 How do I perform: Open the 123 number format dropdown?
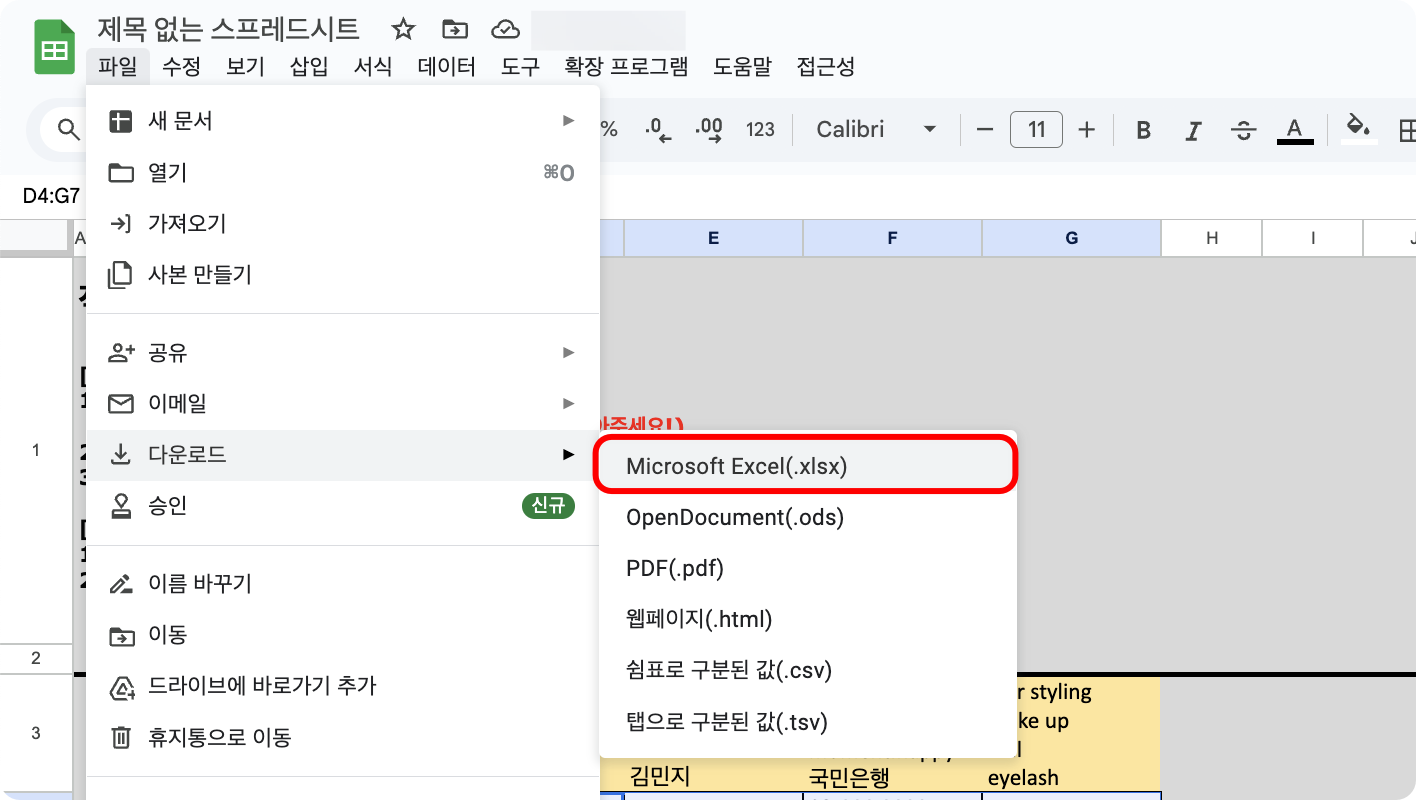coord(761,130)
